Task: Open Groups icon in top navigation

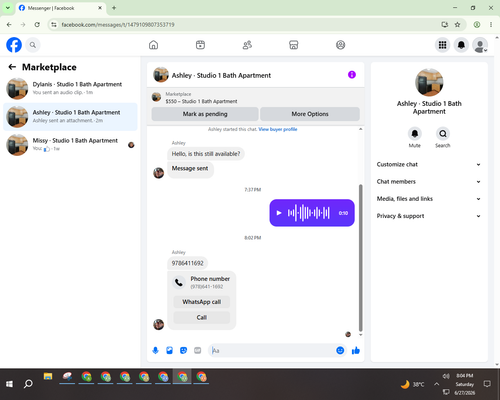Action: point(340,45)
